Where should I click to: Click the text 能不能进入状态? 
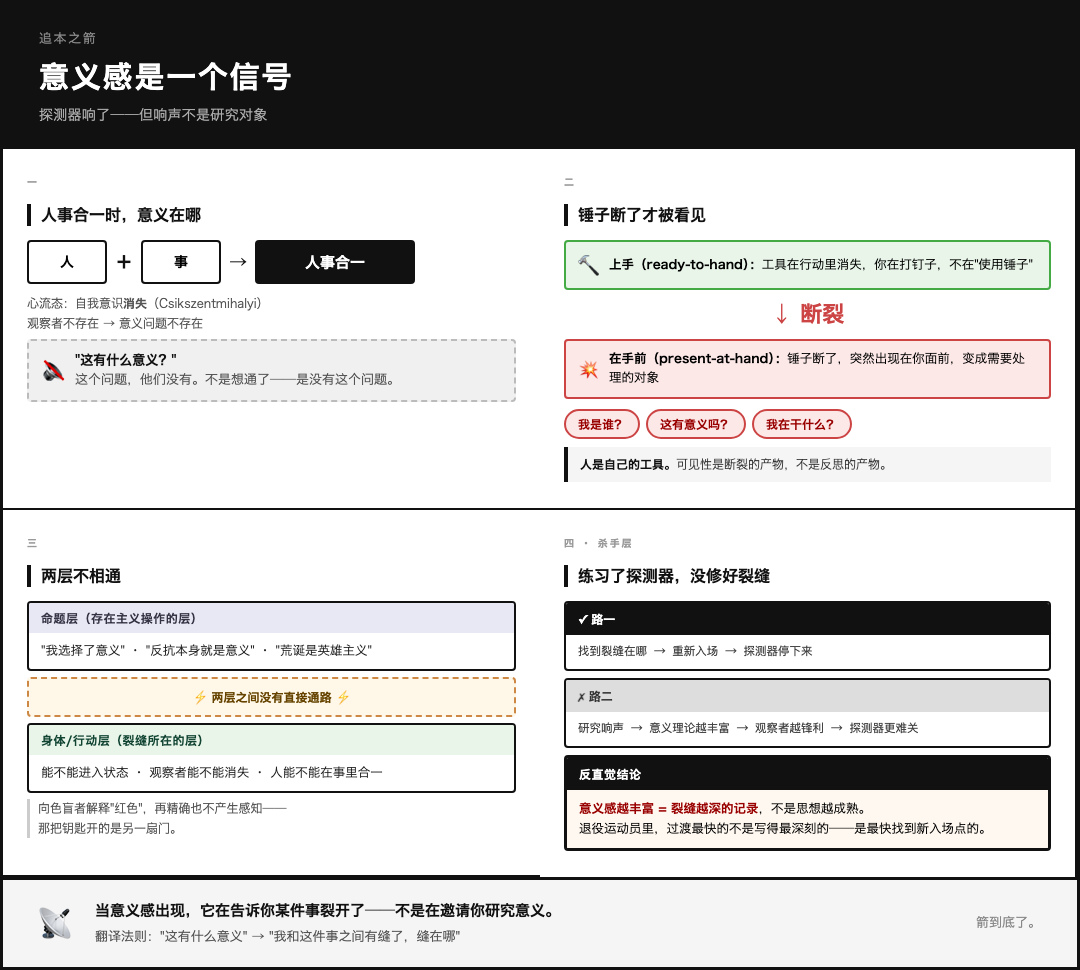(x=85, y=772)
